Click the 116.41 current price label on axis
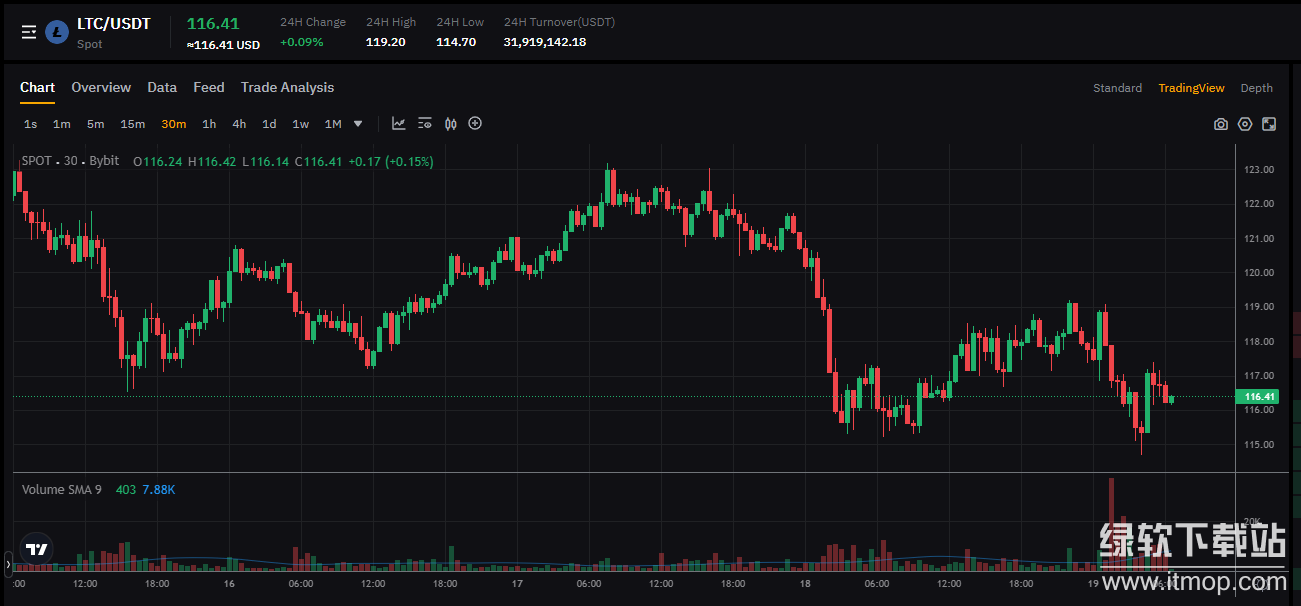1301x606 pixels. [1257, 397]
